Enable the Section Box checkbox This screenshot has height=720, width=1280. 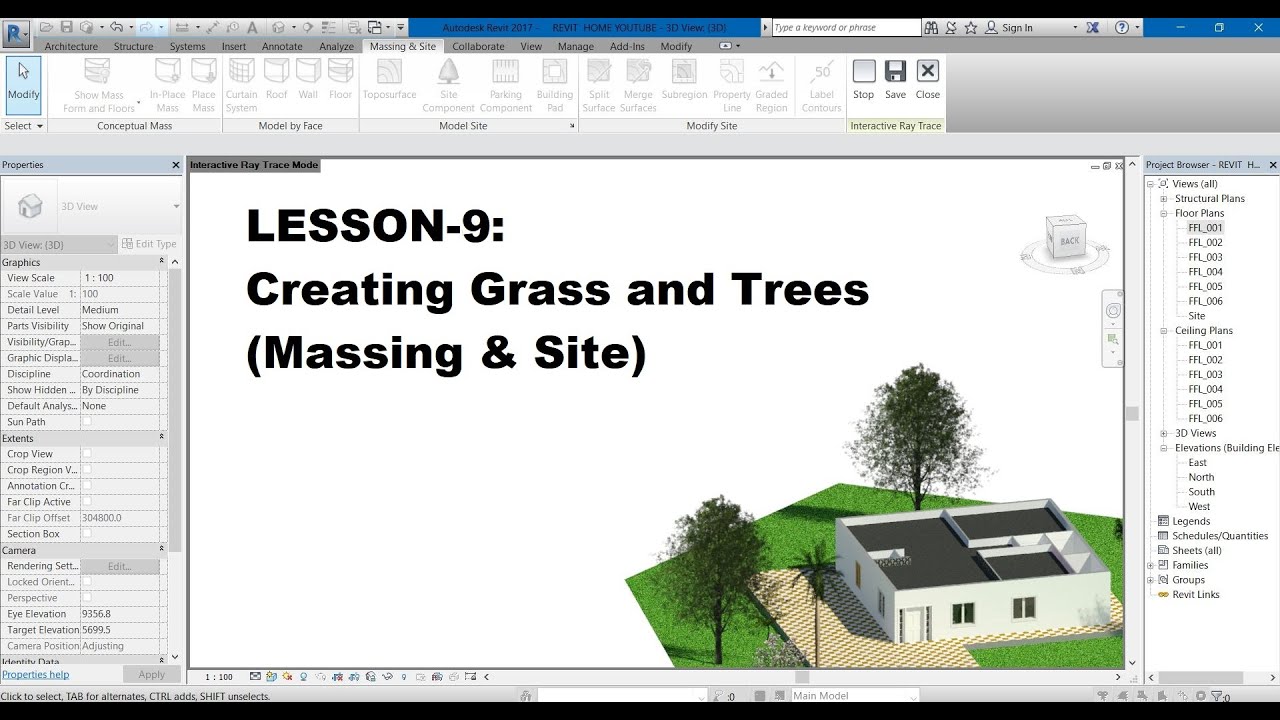click(x=87, y=534)
